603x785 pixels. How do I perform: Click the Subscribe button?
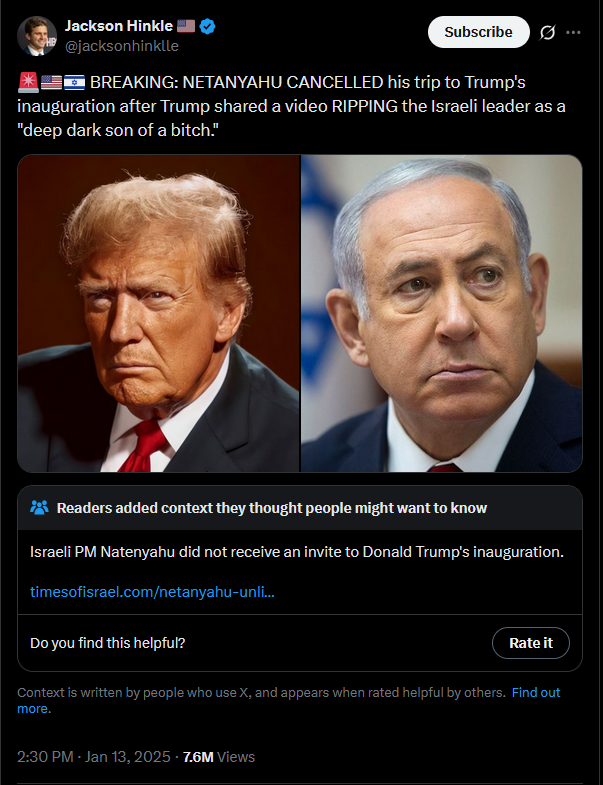[x=478, y=32]
